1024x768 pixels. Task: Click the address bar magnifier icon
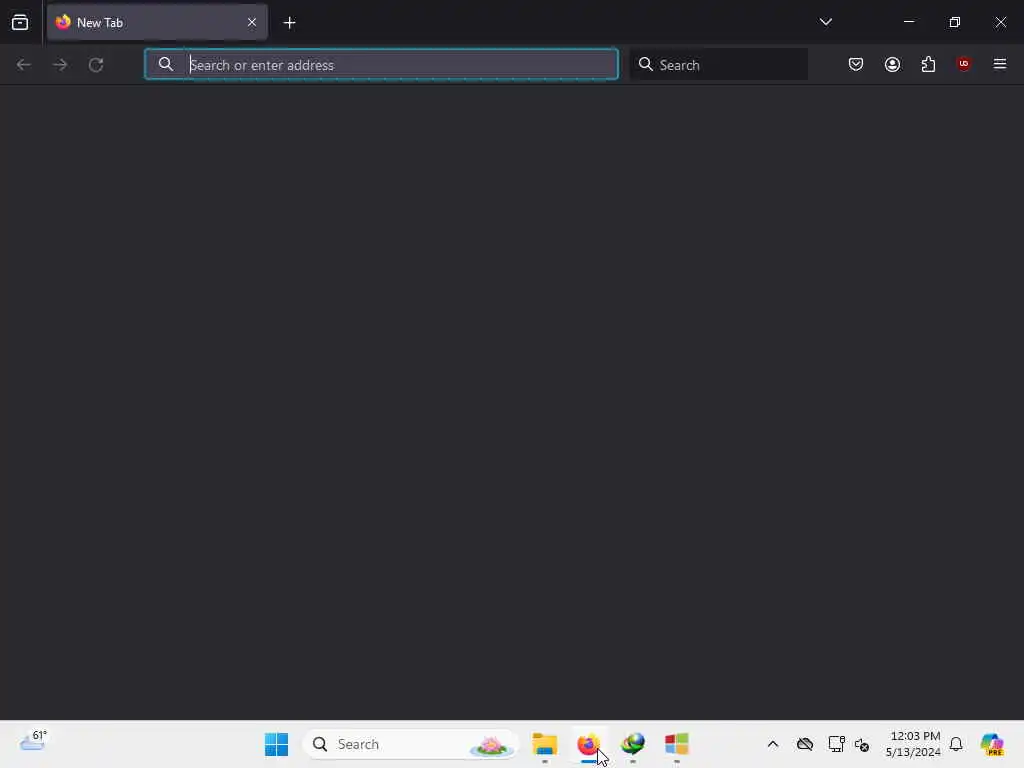[x=166, y=65]
